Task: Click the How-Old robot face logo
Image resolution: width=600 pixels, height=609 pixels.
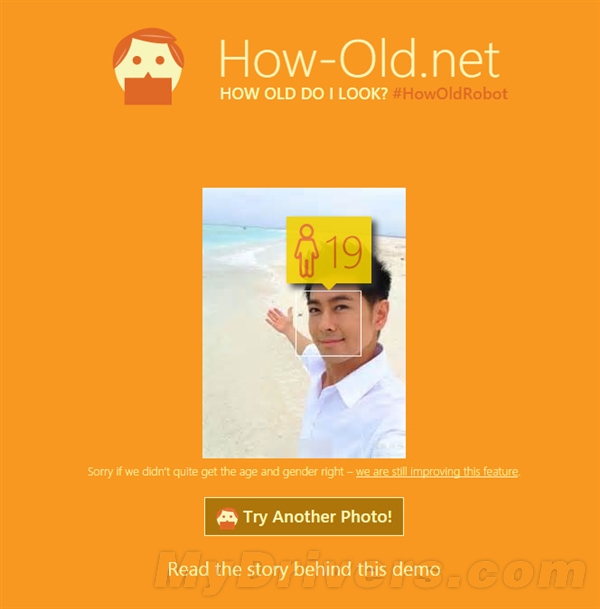Action: [148, 66]
